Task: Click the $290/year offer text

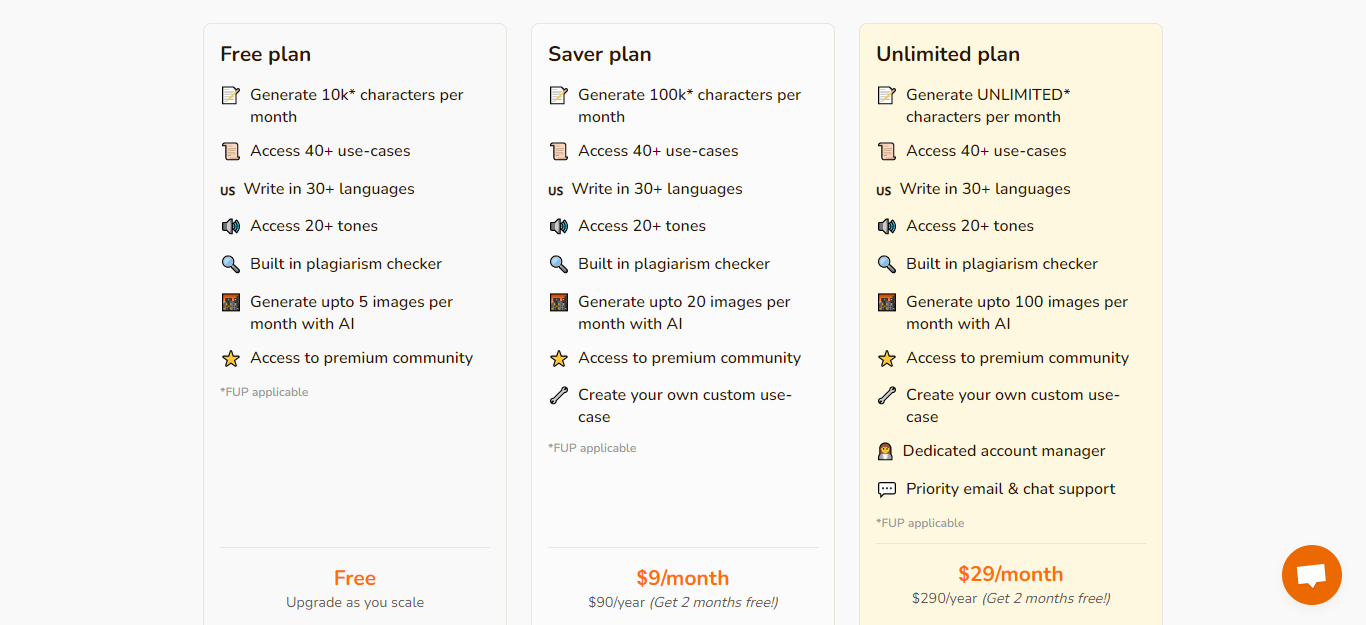Action: (1010, 598)
